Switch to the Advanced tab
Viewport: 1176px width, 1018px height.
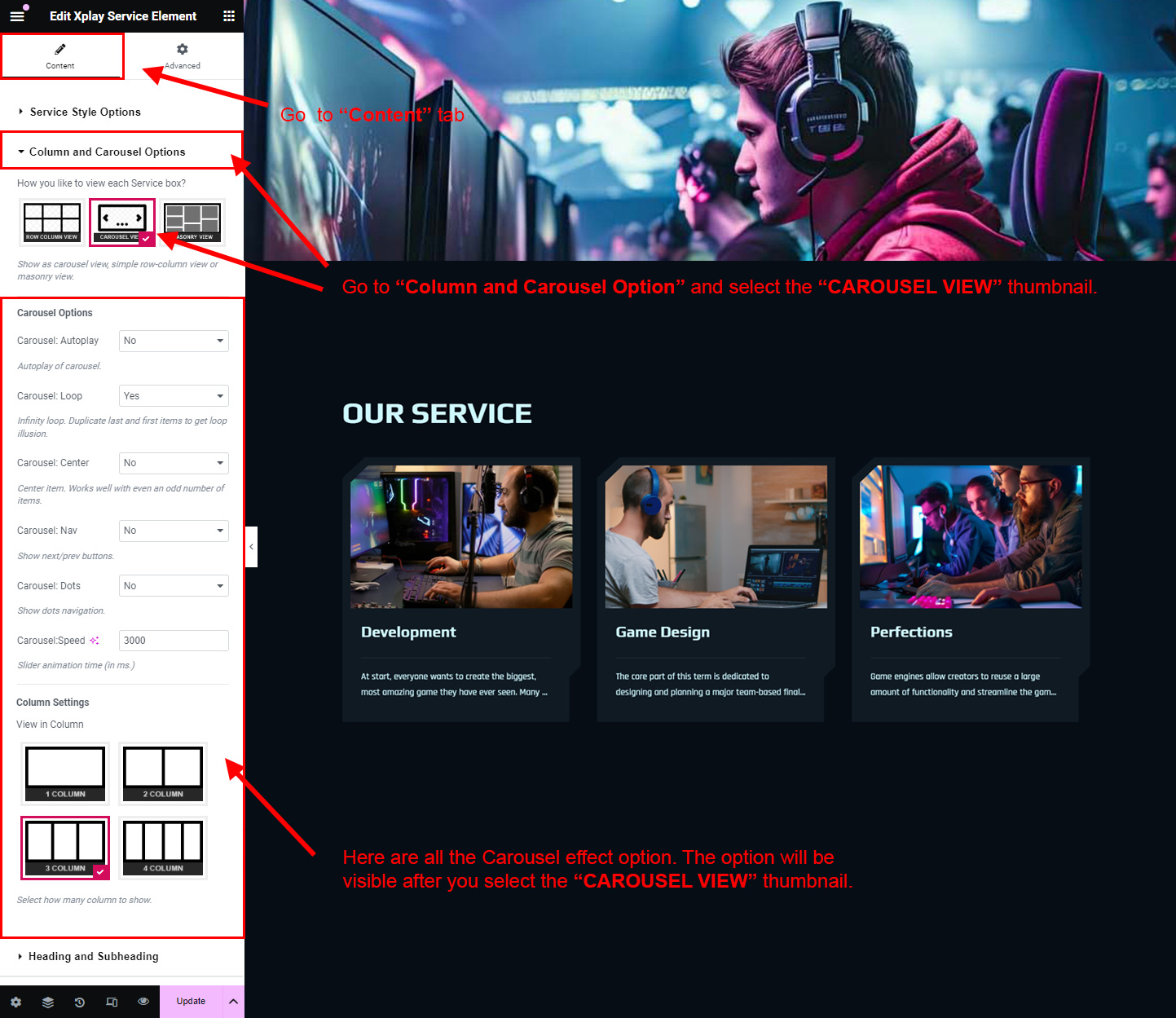pyautogui.click(x=183, y=56)
